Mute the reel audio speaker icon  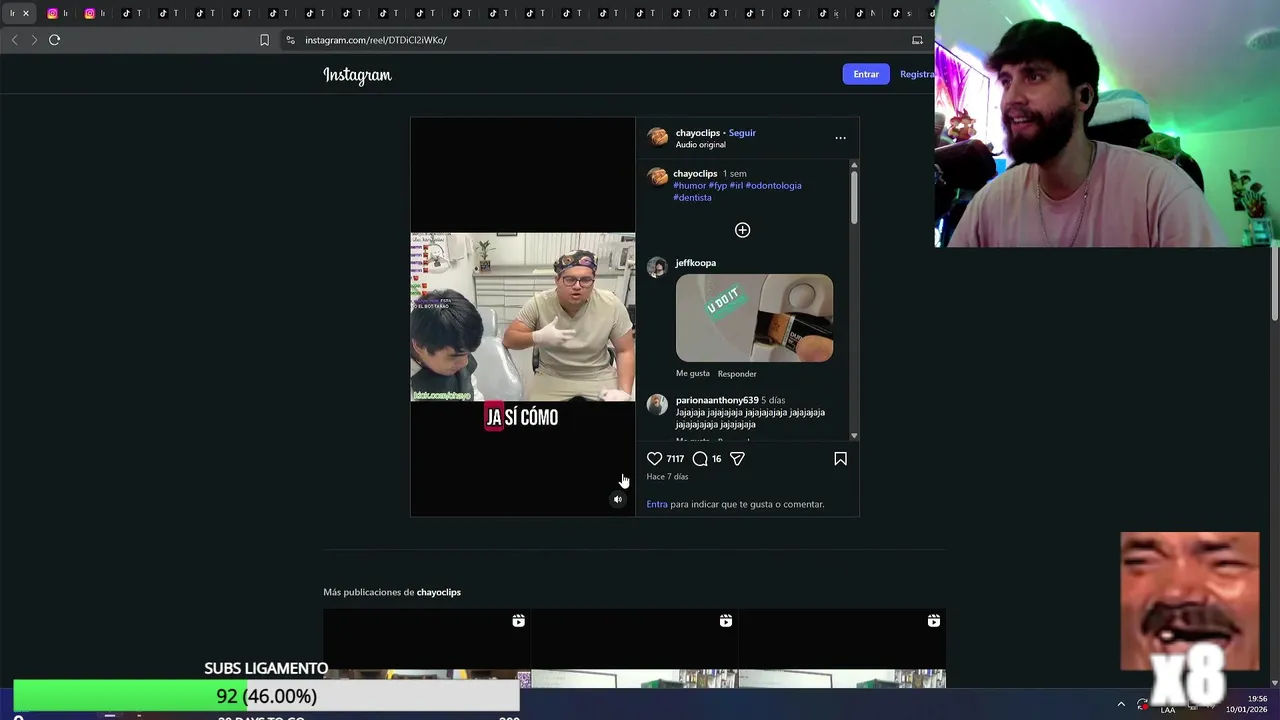coord(618,500)
